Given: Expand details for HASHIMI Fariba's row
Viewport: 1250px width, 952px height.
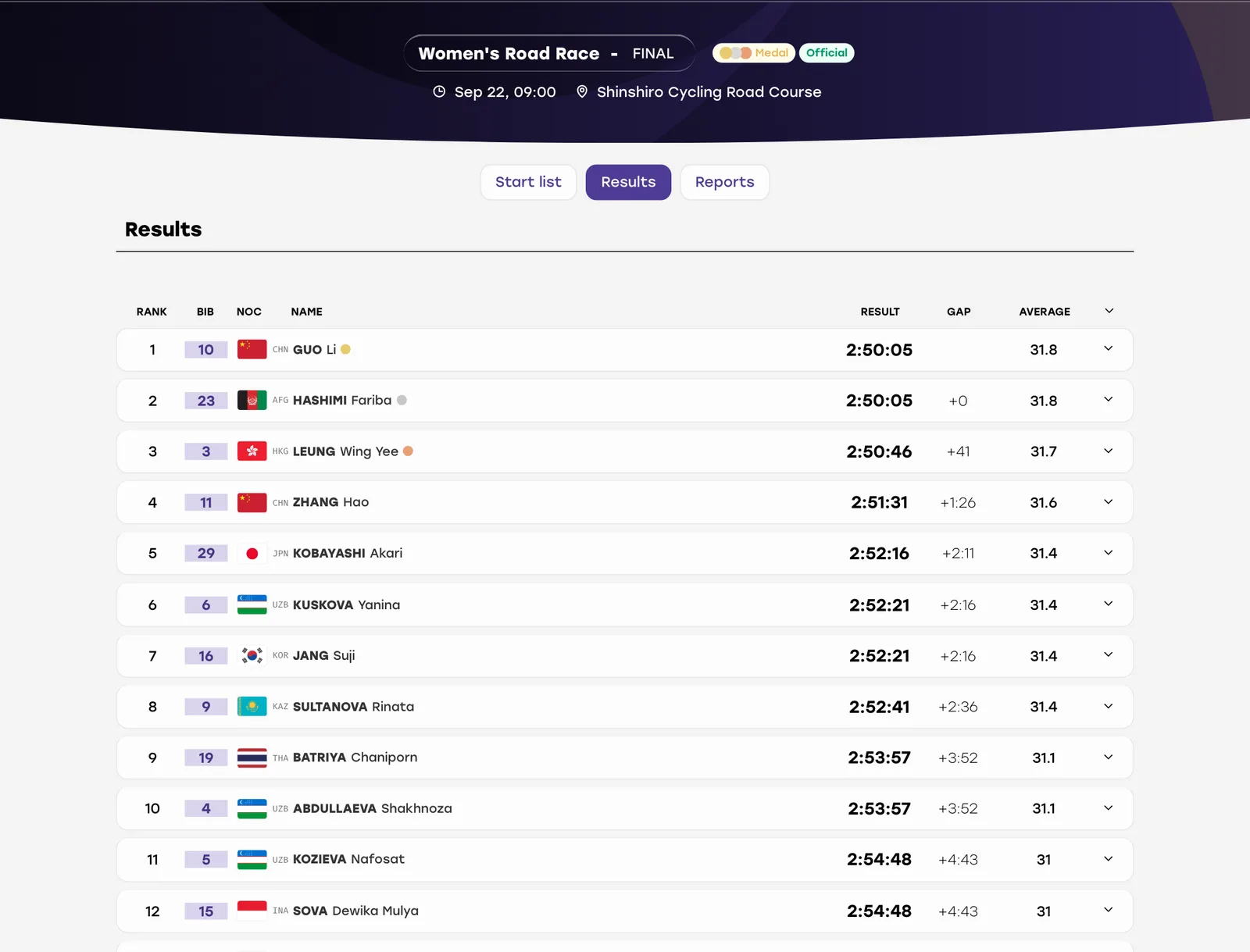Looking at the screenshot, I should pos(1108,399).
